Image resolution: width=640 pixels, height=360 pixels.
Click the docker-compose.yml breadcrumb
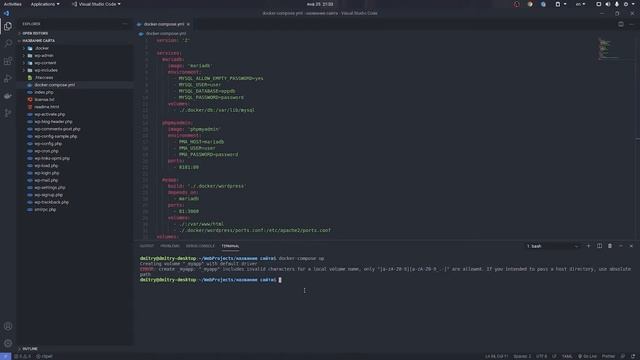click(162, 33)
